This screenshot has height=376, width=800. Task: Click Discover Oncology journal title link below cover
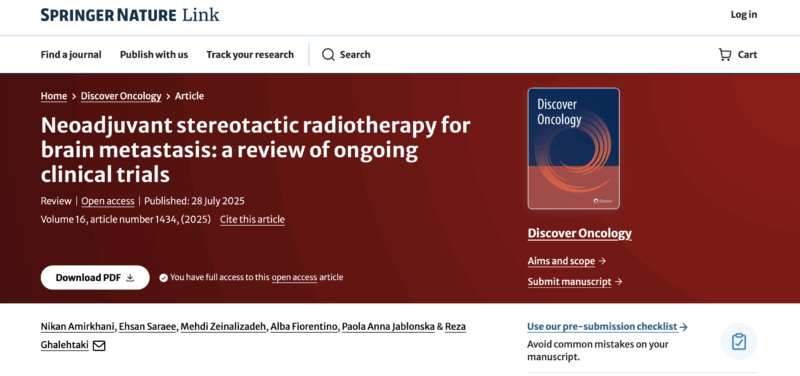point(580,234)
